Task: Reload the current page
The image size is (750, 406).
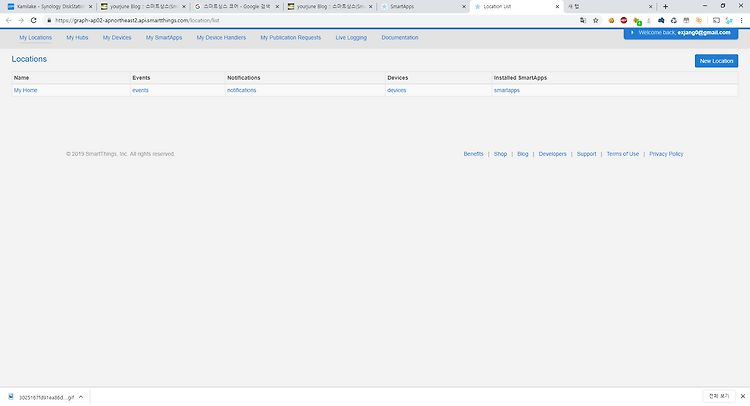Action: tap(33, 21)
